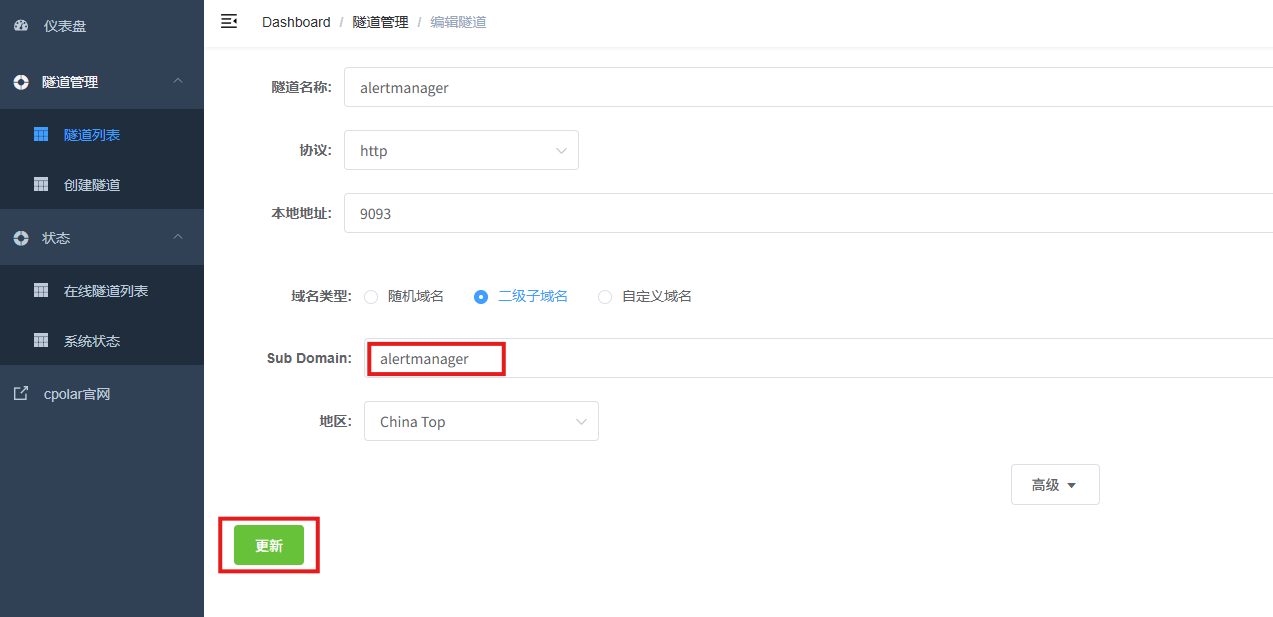Click inside the Sub Domain field
Viewport: 1273px width, 617px height.
click(435, 358)
